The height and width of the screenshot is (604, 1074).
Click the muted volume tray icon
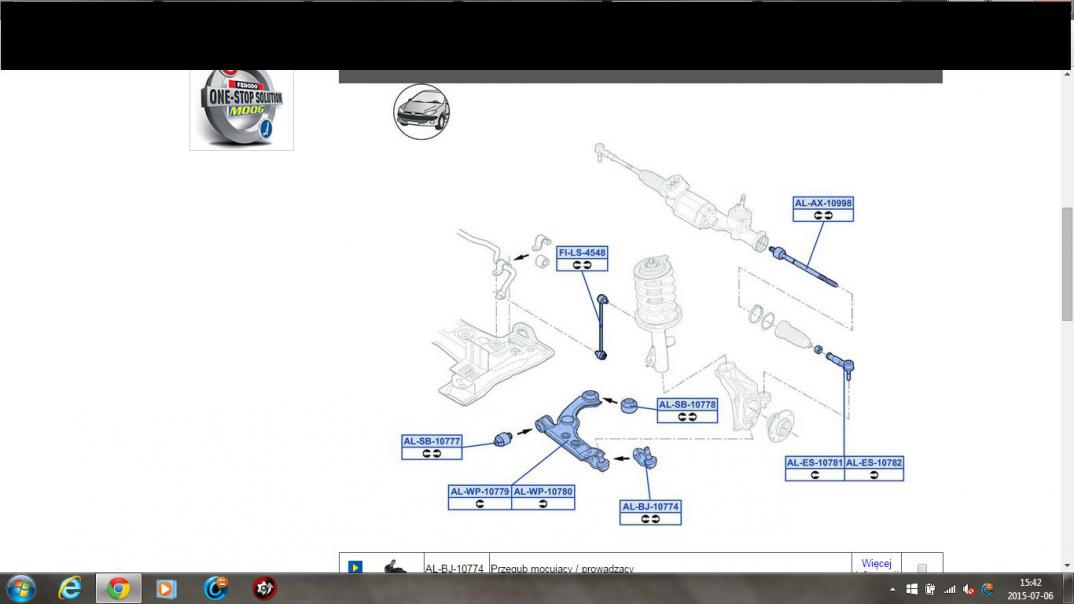969,589
